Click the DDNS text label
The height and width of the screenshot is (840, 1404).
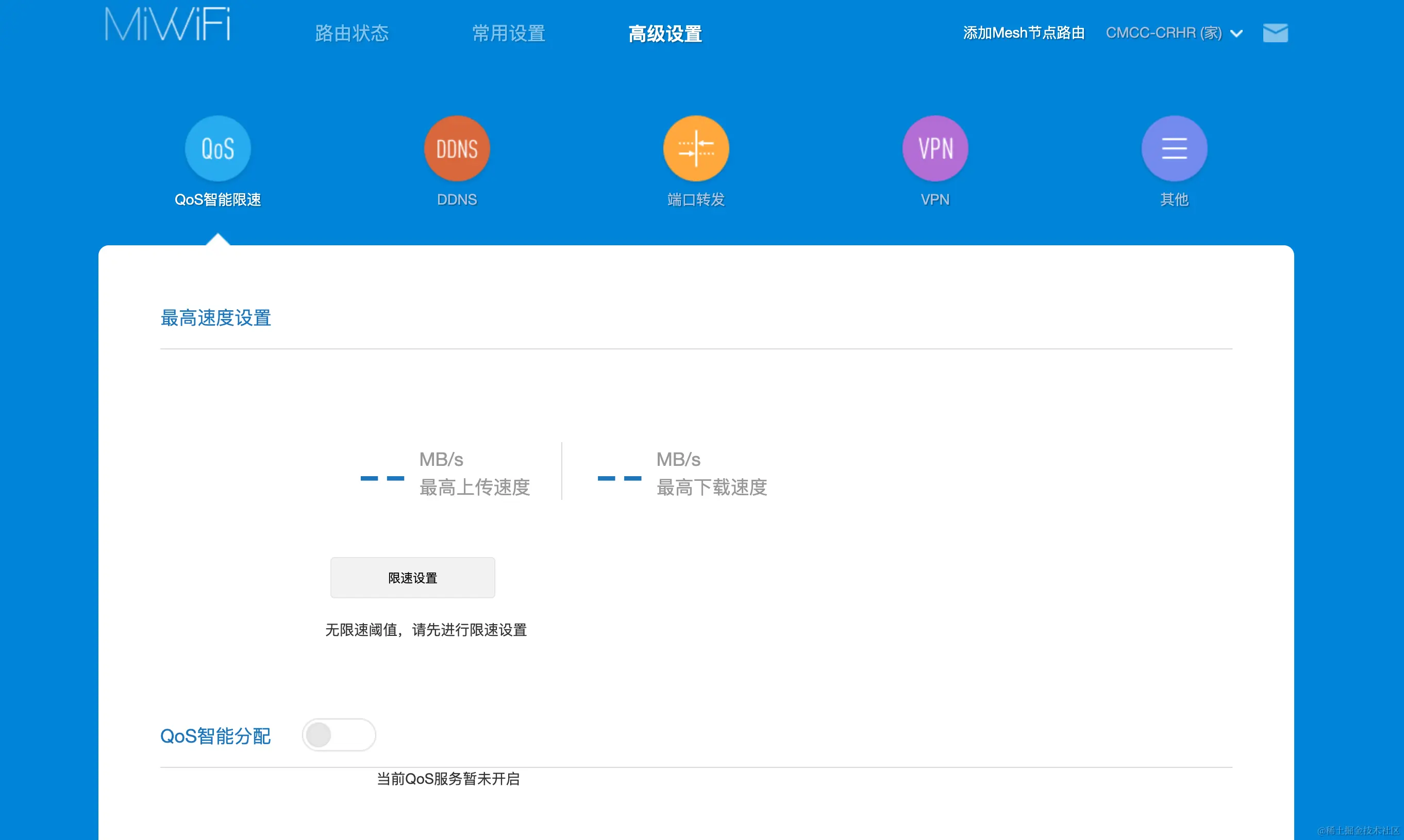(456, 199)
